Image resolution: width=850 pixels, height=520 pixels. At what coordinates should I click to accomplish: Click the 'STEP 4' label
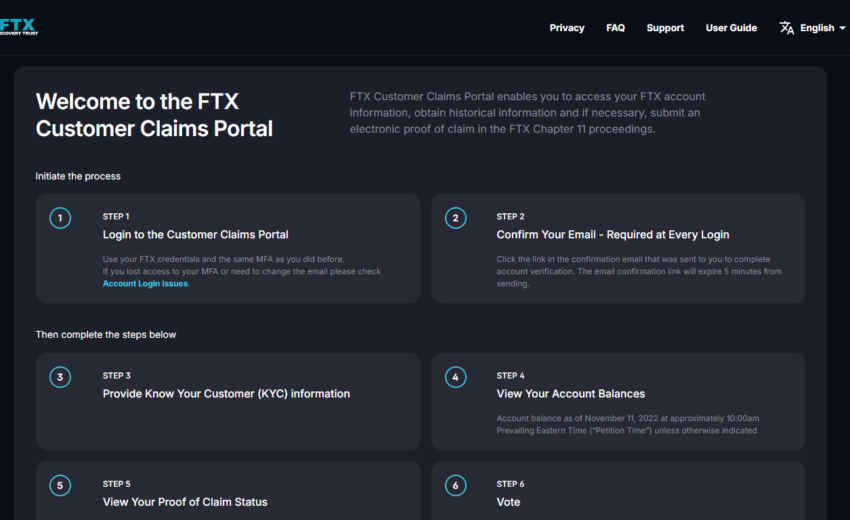(510, 375)
